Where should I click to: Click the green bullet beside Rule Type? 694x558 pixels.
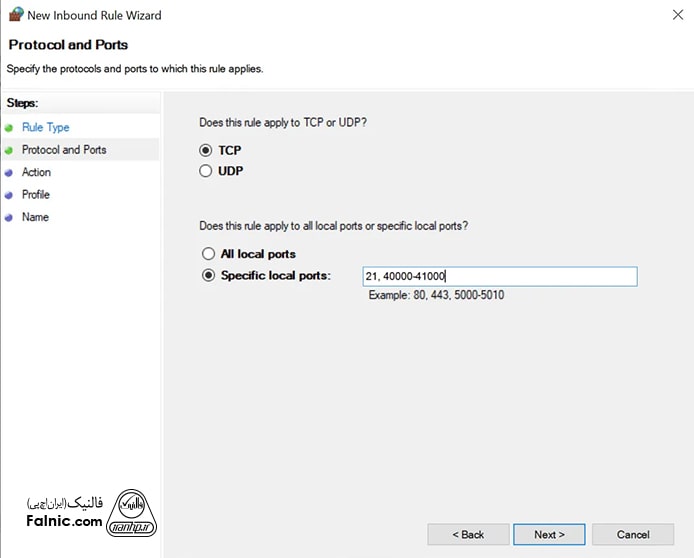9,128
